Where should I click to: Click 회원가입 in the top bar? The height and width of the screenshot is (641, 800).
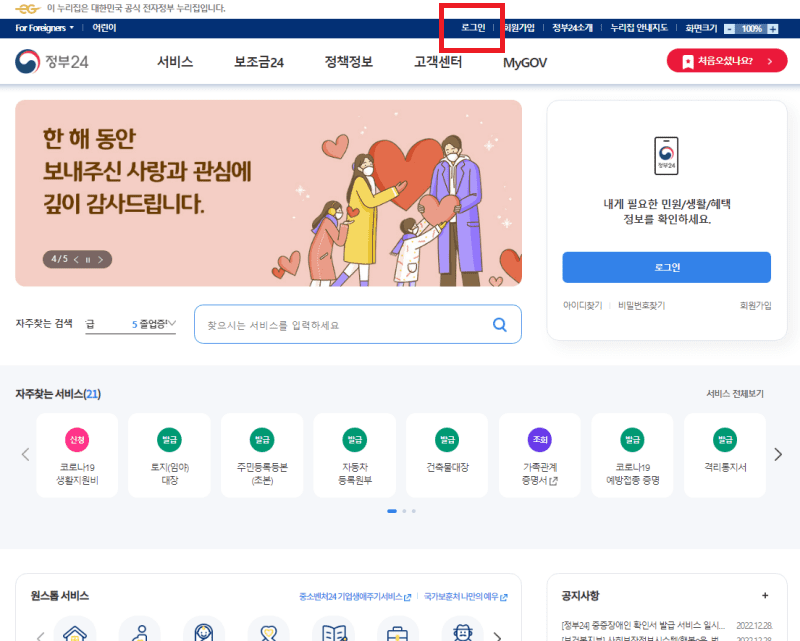coord(519,28)
